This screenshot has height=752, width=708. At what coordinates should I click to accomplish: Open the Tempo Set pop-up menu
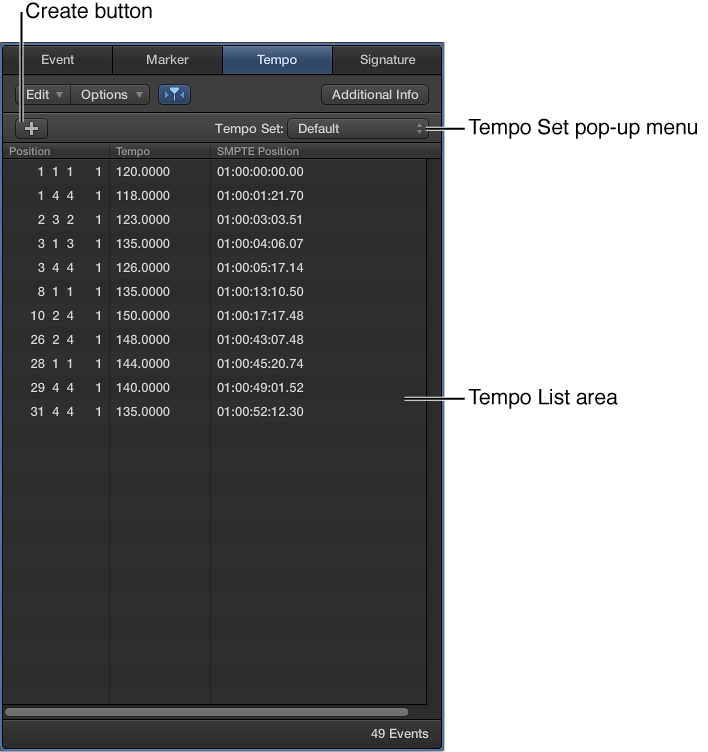pos(358,129)
